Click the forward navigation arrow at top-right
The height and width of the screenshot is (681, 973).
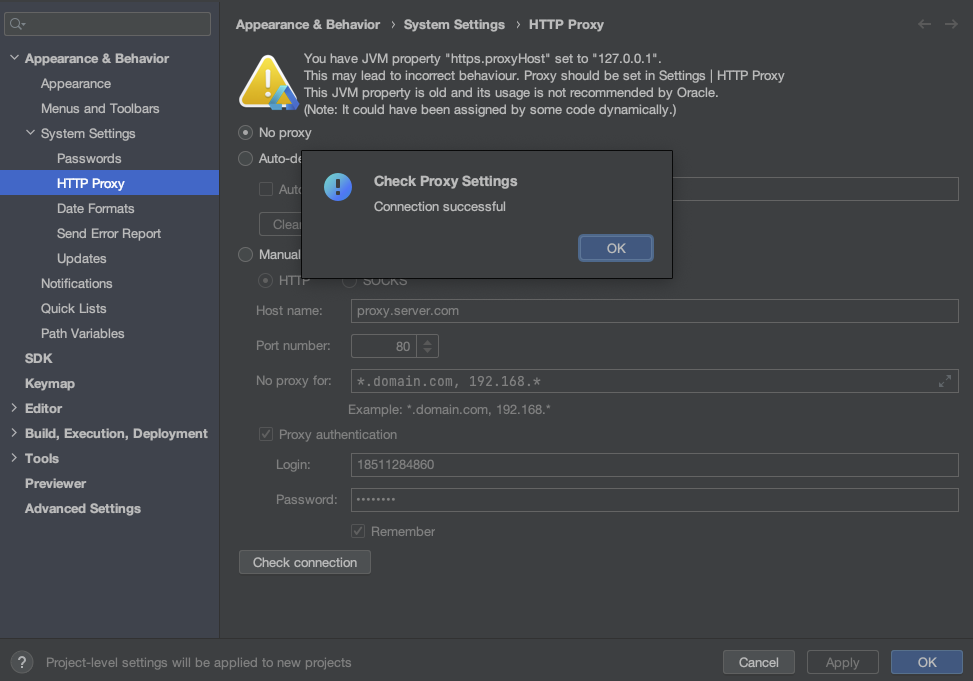tap(950, 24)
